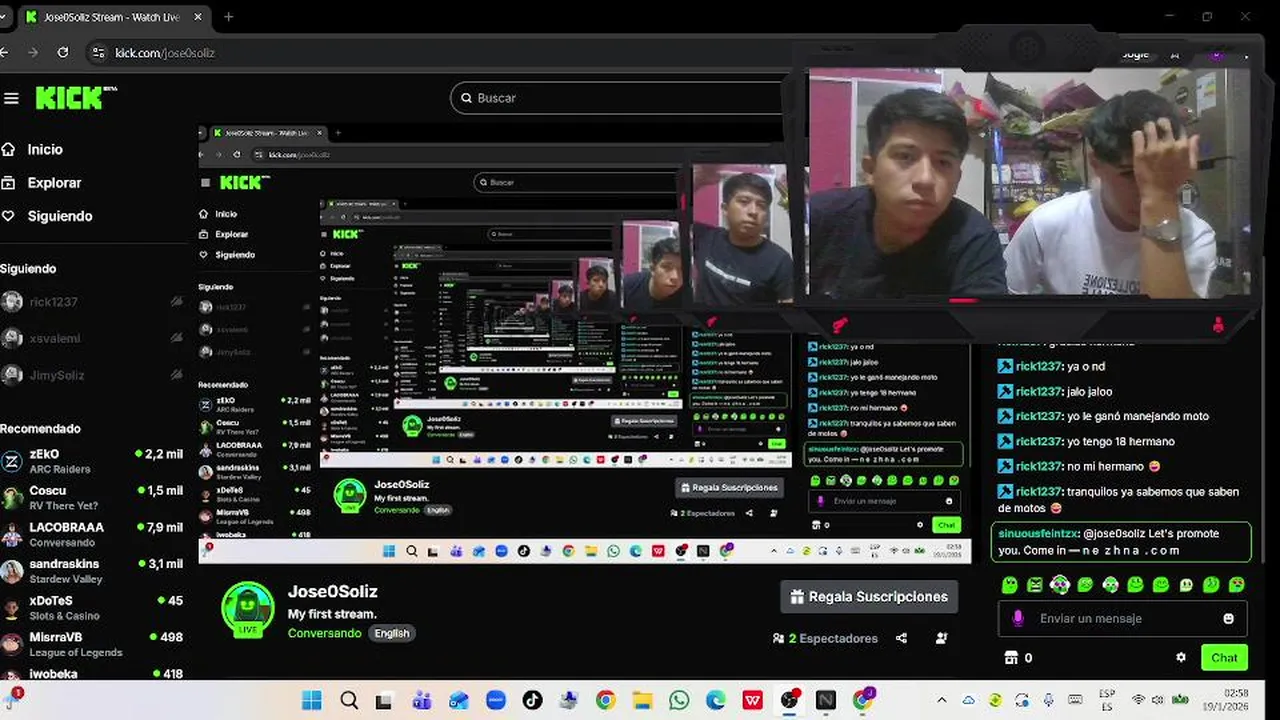Open WhatsApp from the taskbar
This screenshot has height=720, width=1280.
pos(679,700)
